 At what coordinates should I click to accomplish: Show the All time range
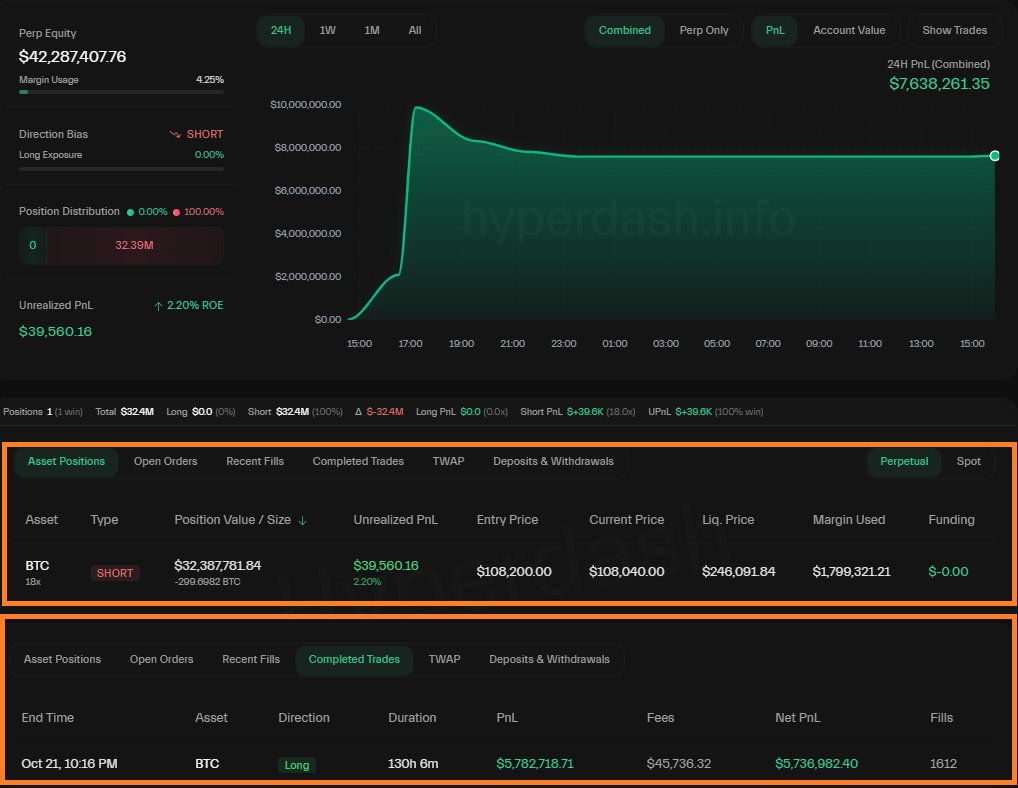click(x=414, y=31)
